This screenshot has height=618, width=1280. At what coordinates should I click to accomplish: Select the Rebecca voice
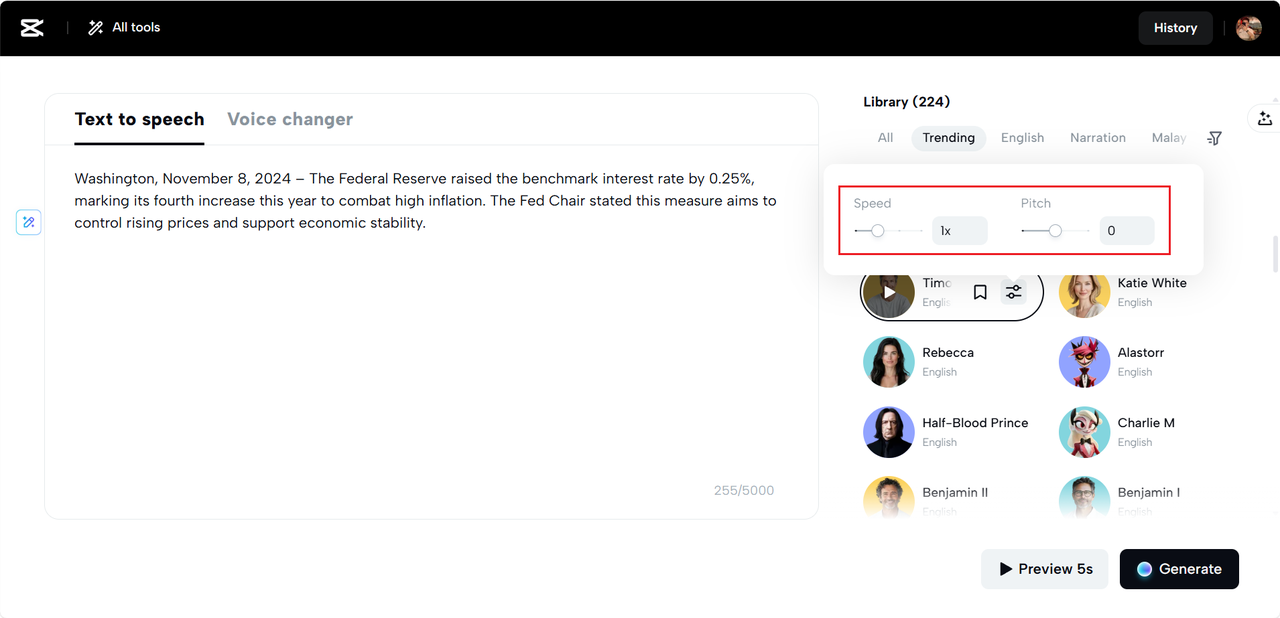[947, 361]
